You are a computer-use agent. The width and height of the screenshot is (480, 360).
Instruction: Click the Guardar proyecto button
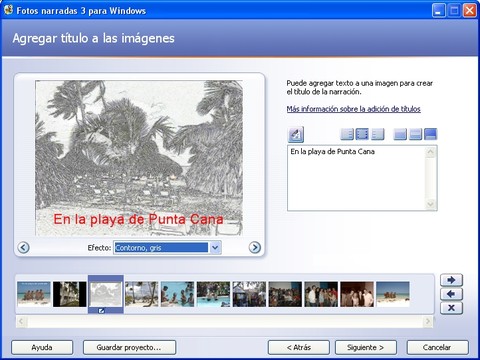129,347
